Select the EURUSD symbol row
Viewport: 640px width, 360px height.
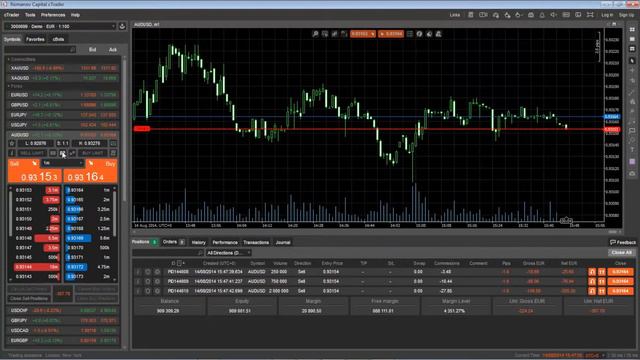(x=63, y=95)
